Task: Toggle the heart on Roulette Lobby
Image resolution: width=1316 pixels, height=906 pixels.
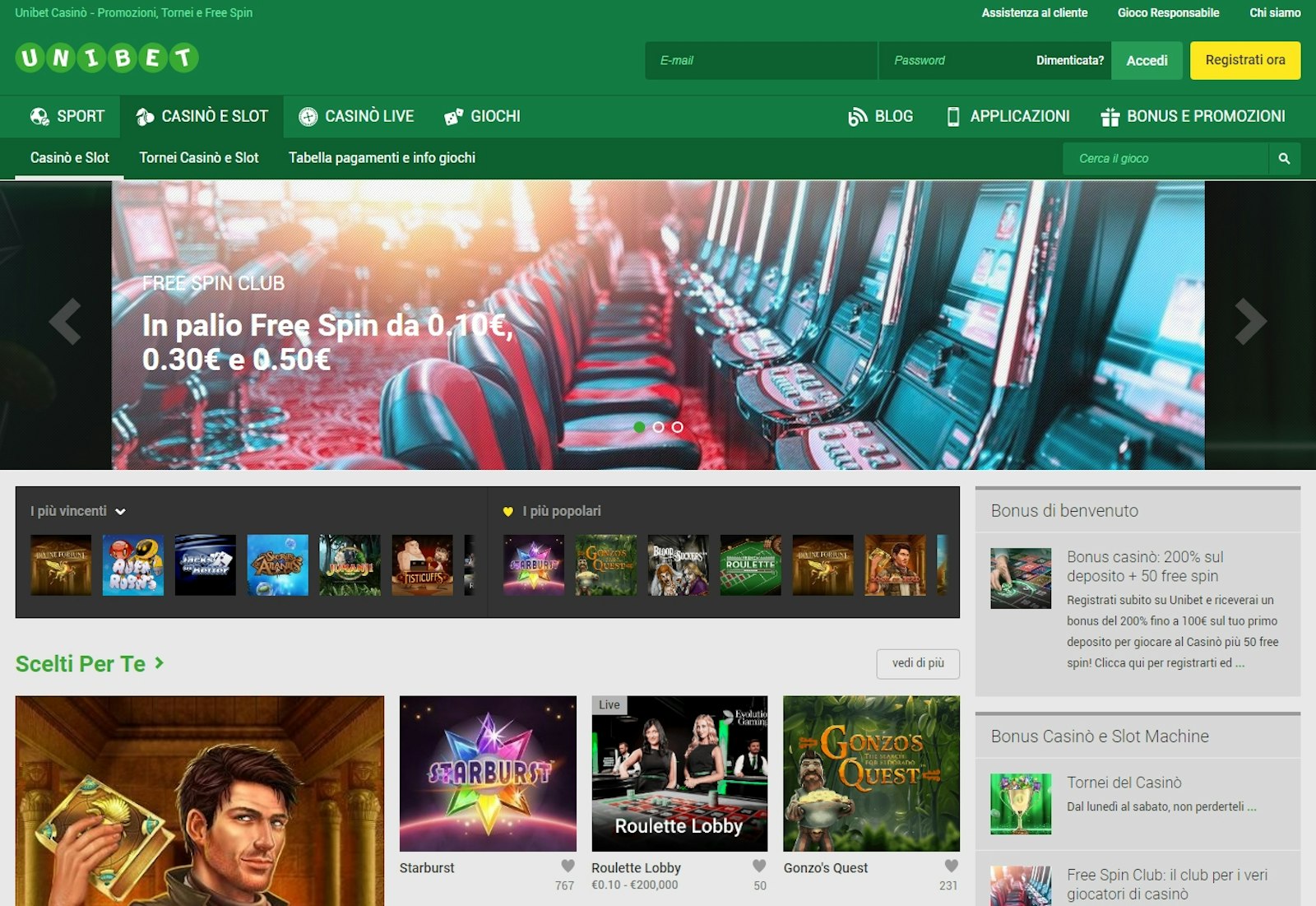Action: 758,866
